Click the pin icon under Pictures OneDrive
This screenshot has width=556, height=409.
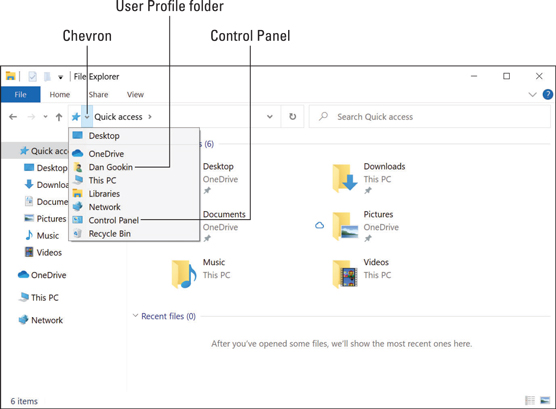pos(368,238)
